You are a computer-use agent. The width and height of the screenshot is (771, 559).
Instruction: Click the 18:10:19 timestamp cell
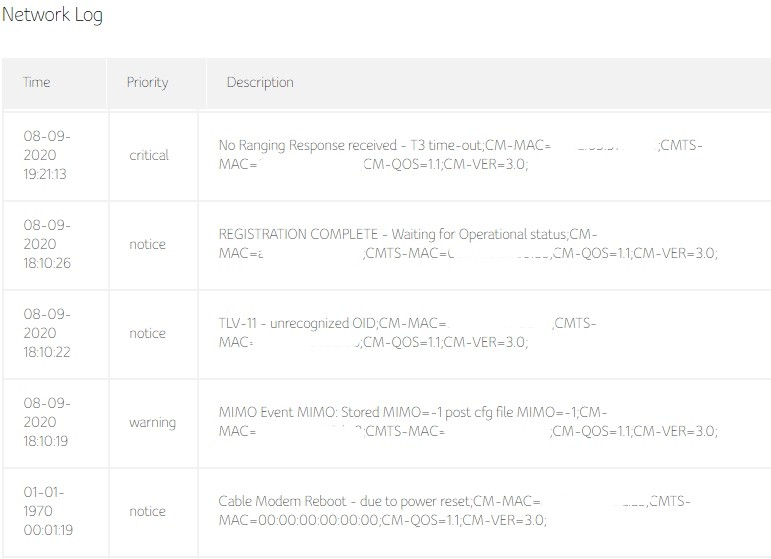[48, 422]
